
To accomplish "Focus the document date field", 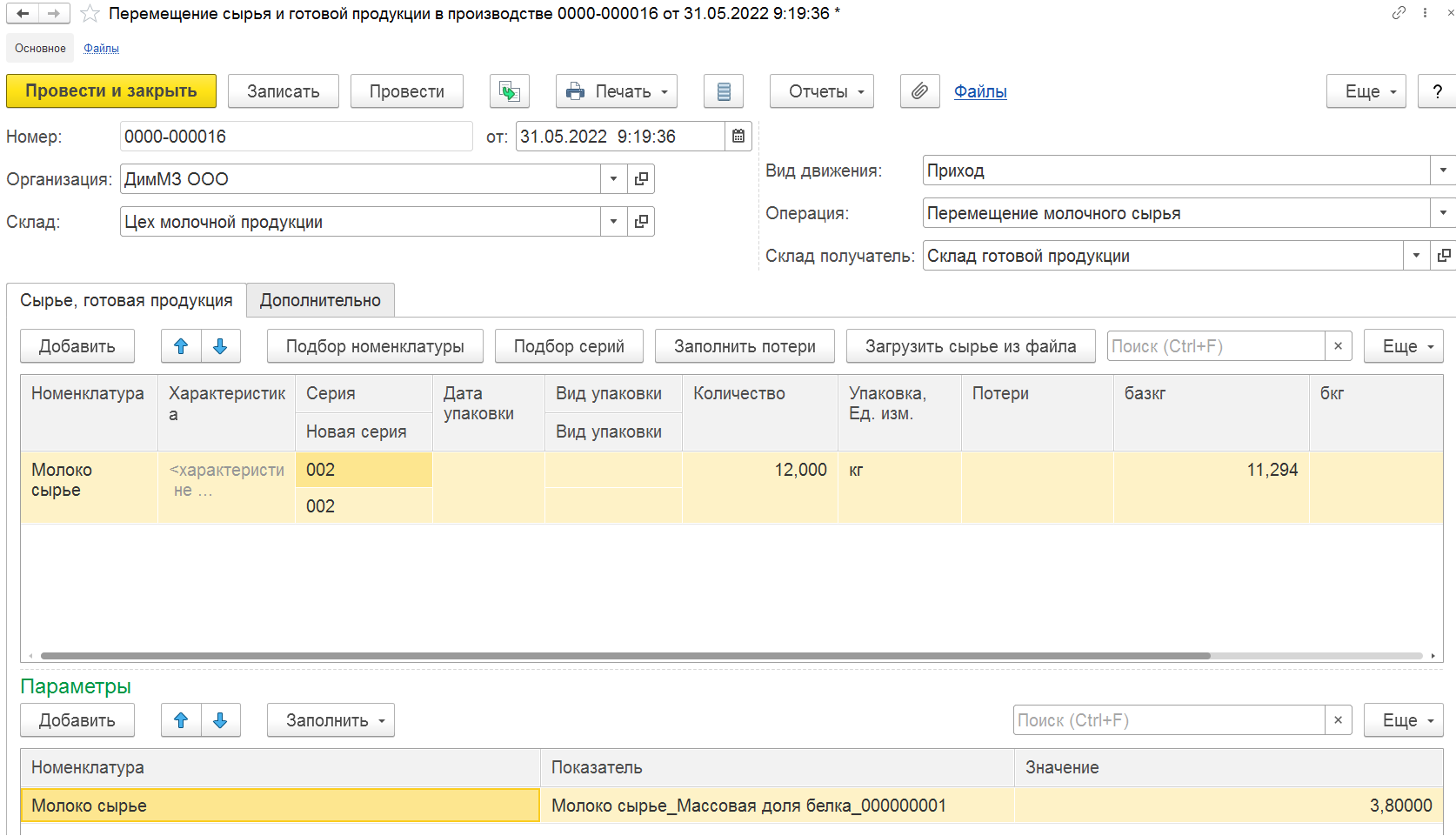I will pos(620,137).
